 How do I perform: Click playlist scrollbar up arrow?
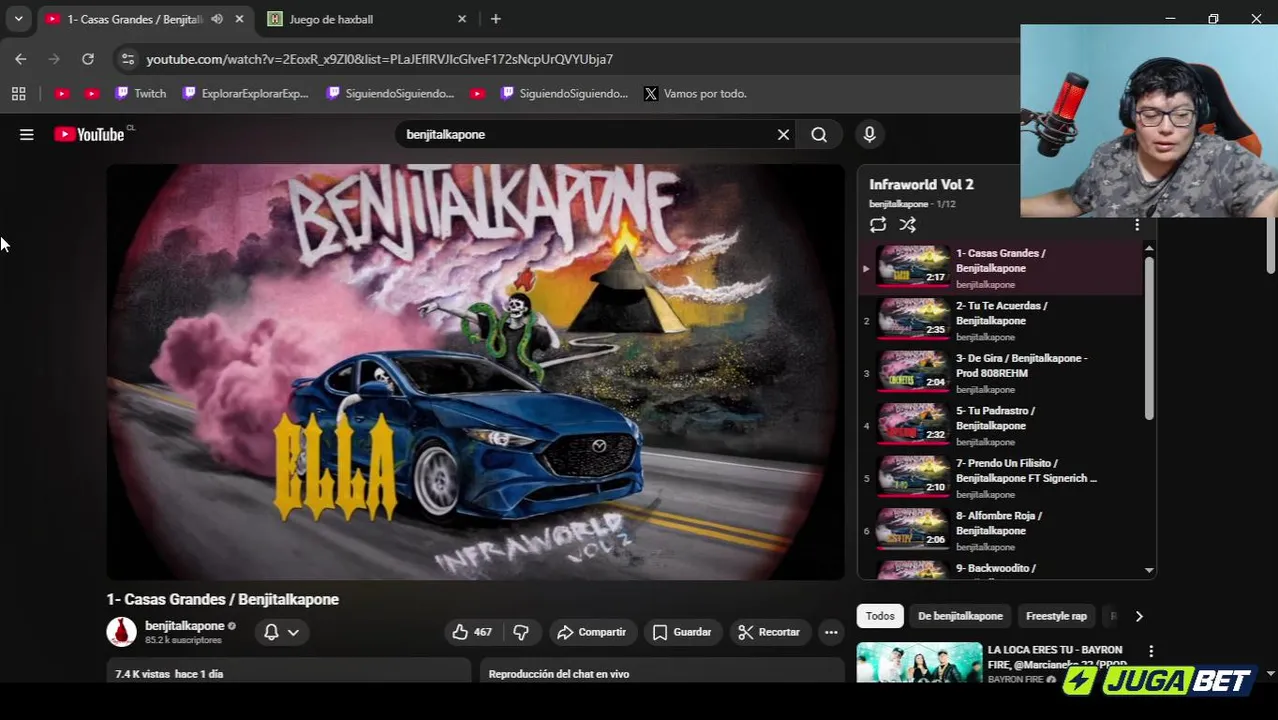pos(1149,248)
